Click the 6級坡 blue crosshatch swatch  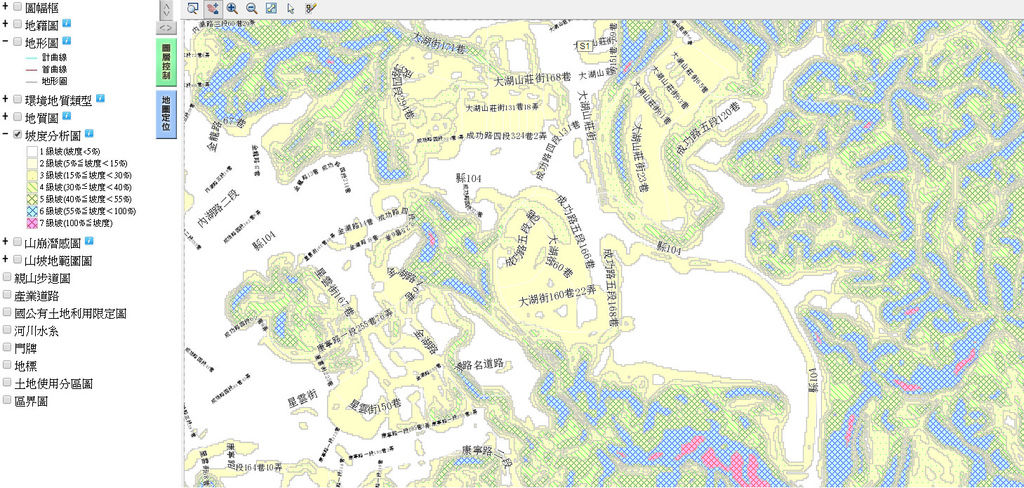point(31,211)
